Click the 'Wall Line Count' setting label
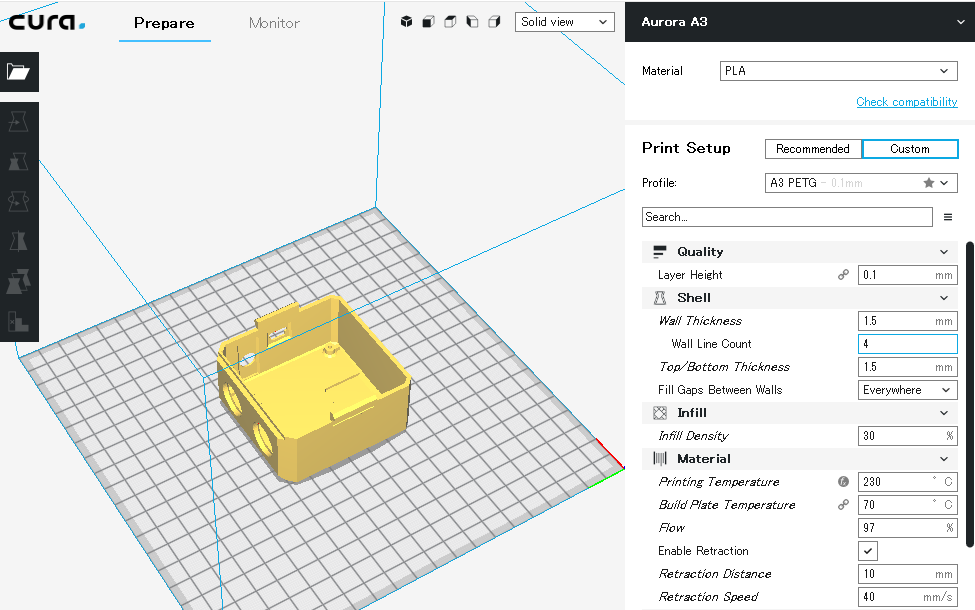Image resolution: width=975 pixels, height=610 pixels. tap(711, 344)
